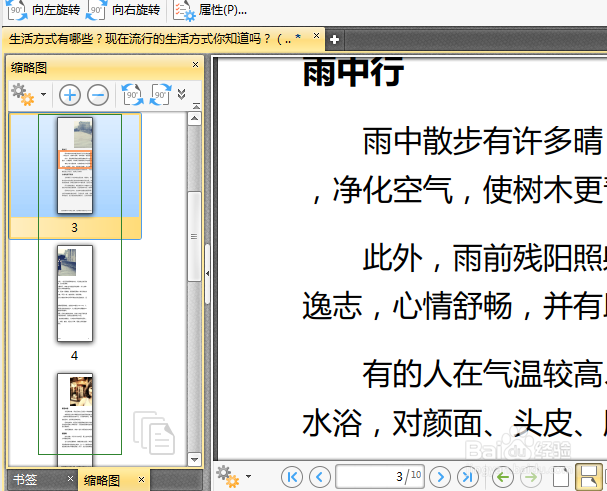607x491 pixels.
Task: Go forward to next view green arrow
Action: [x=531, y=477]
